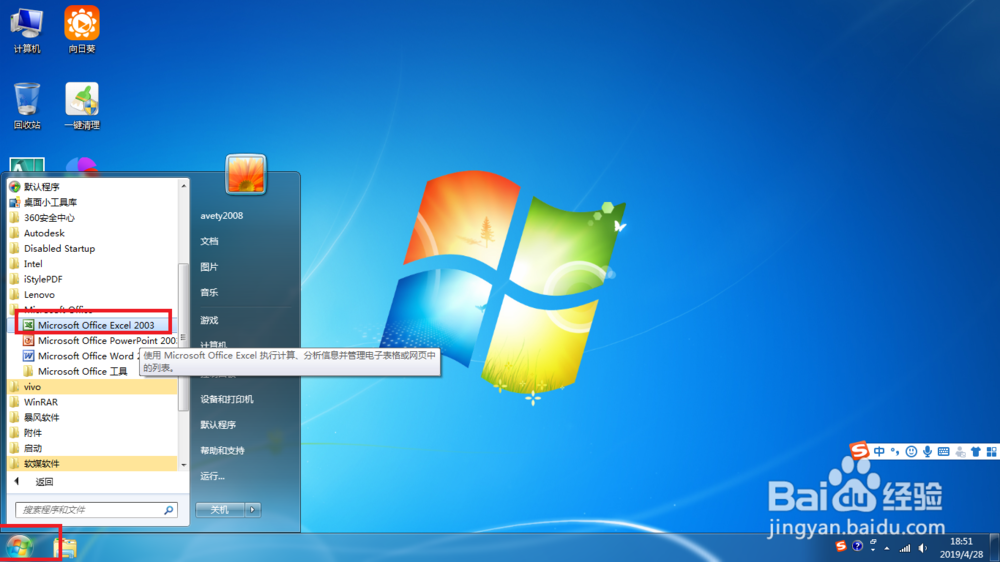
Task: Click the Sogou tray icon
Action: (x=841, y=547)
